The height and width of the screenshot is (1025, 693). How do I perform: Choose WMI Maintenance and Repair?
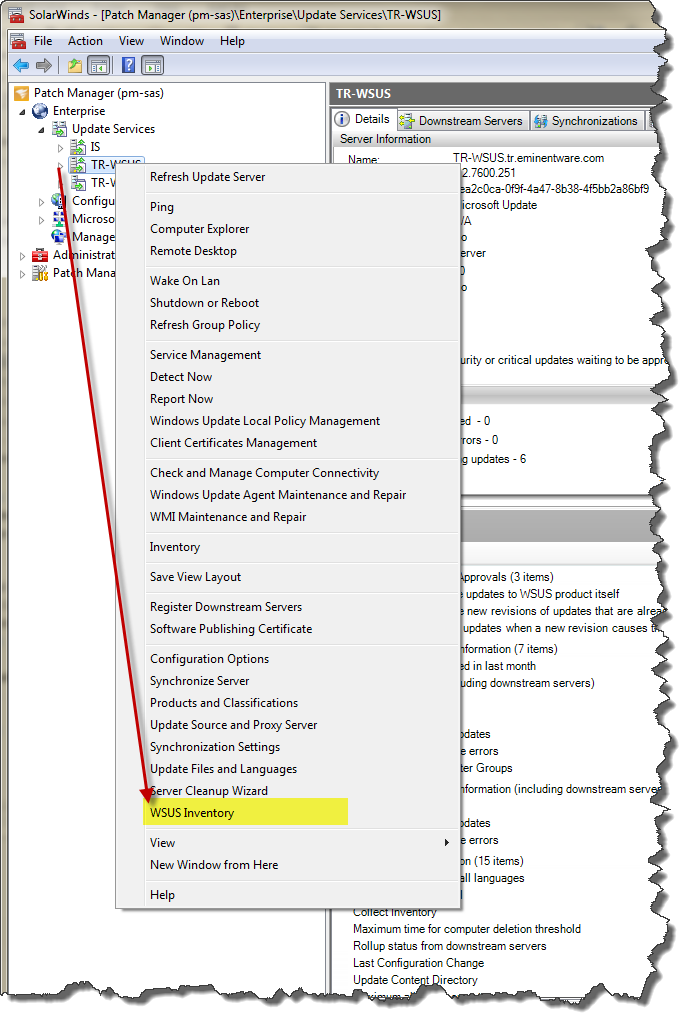pos(228,516)
